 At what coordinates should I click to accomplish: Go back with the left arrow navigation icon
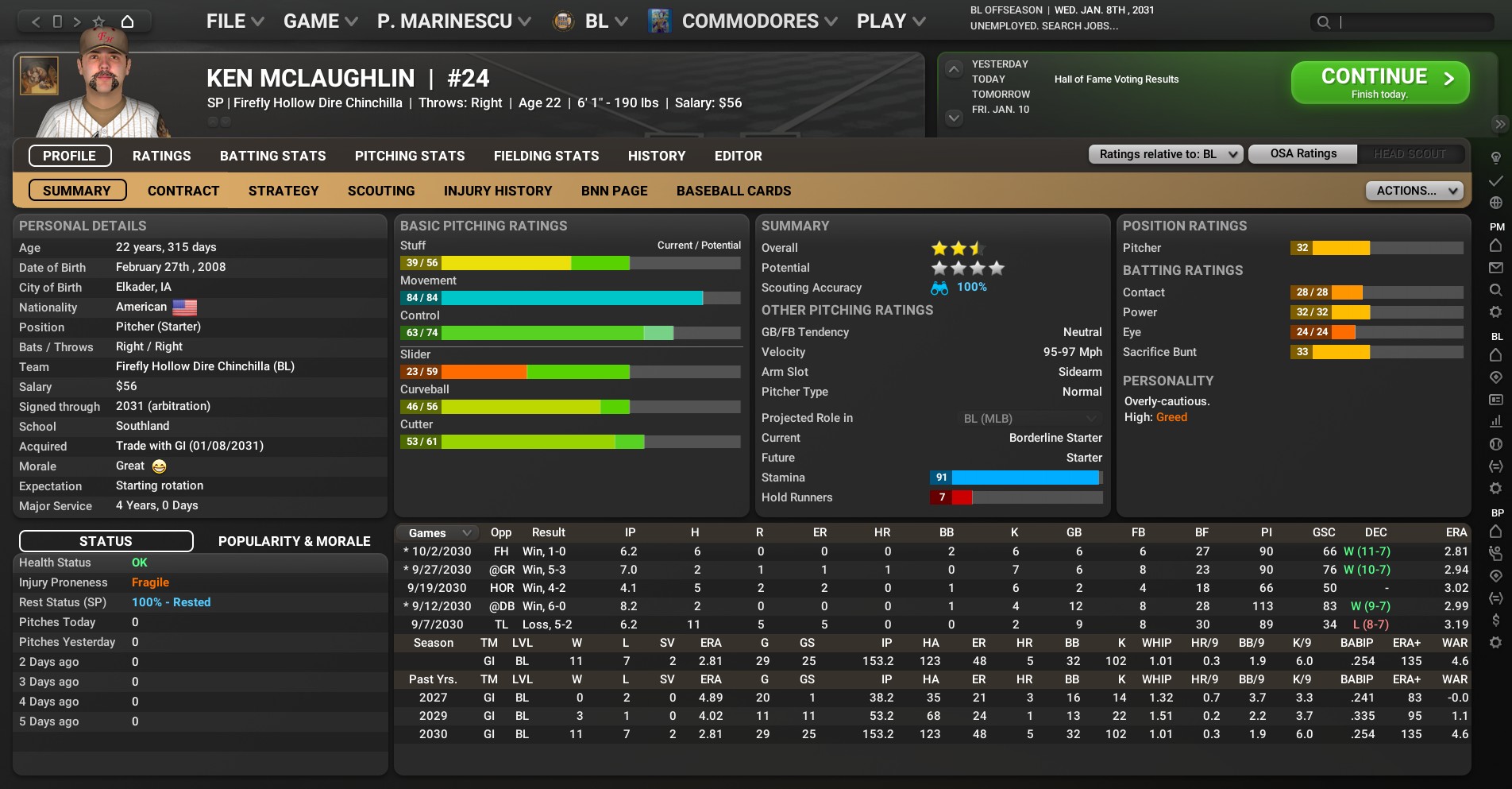tap(36, 21)
